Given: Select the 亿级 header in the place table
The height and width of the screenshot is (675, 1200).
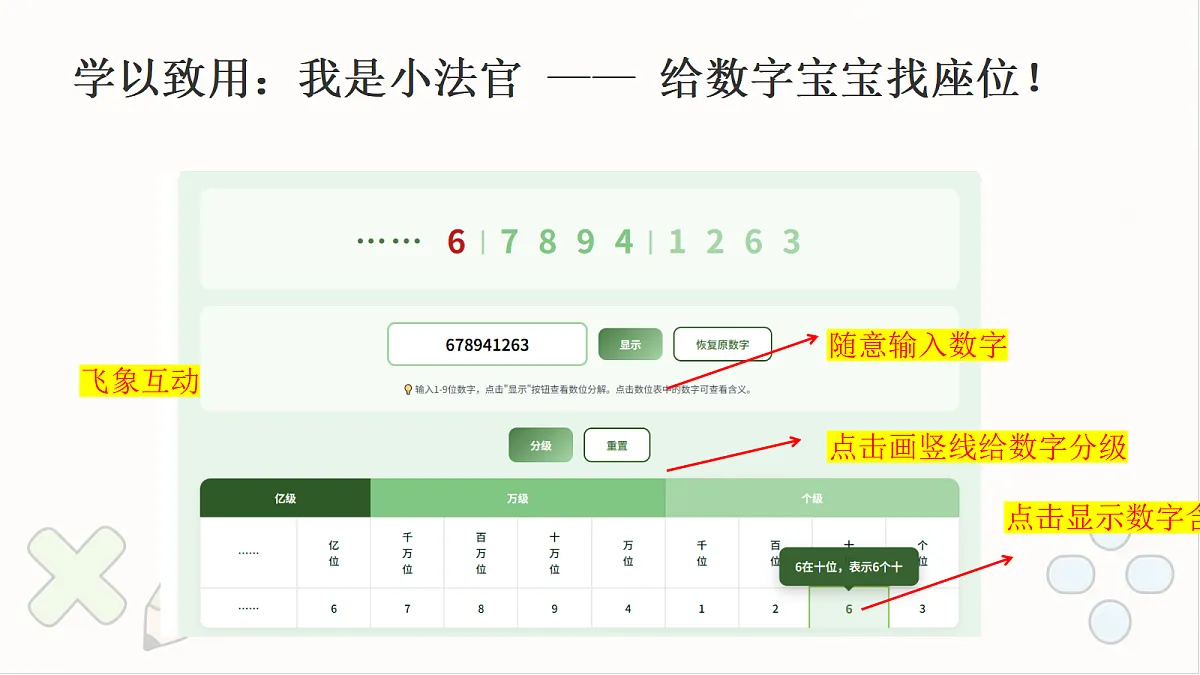Looking at the screenshot, I should click(285, 498).
